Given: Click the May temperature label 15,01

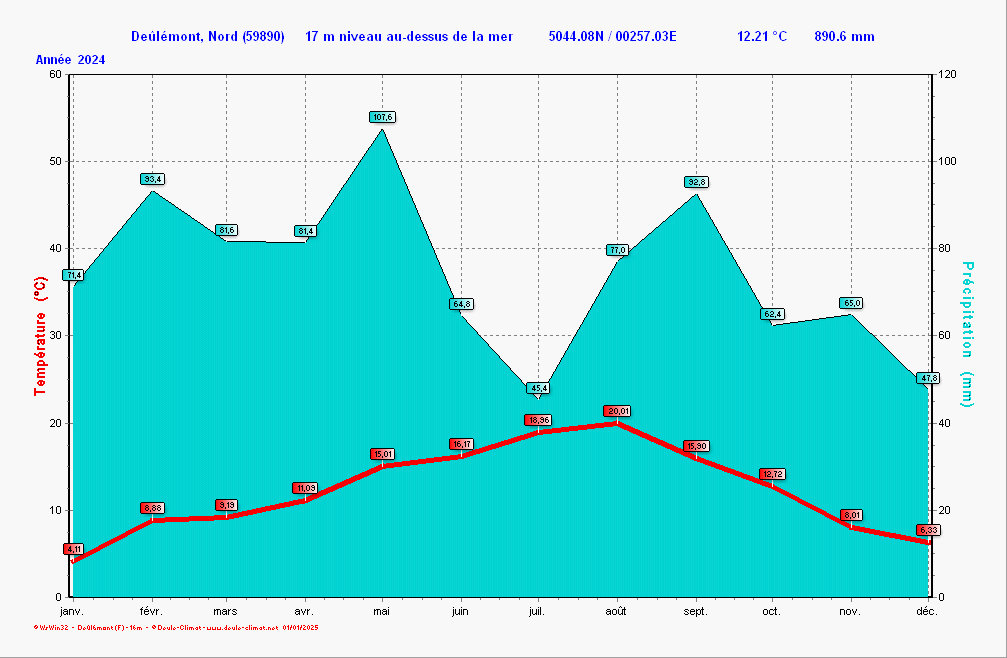Looking at the screenshot, I should pos(383,454).
